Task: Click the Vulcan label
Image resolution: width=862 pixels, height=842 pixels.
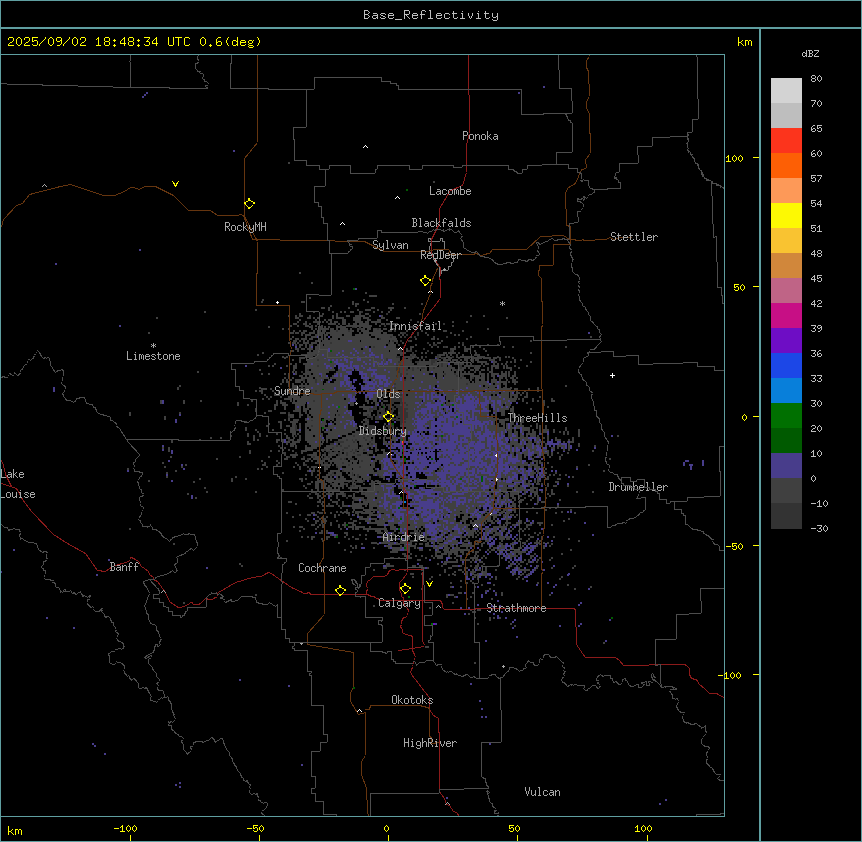Action: coord(543,792)
